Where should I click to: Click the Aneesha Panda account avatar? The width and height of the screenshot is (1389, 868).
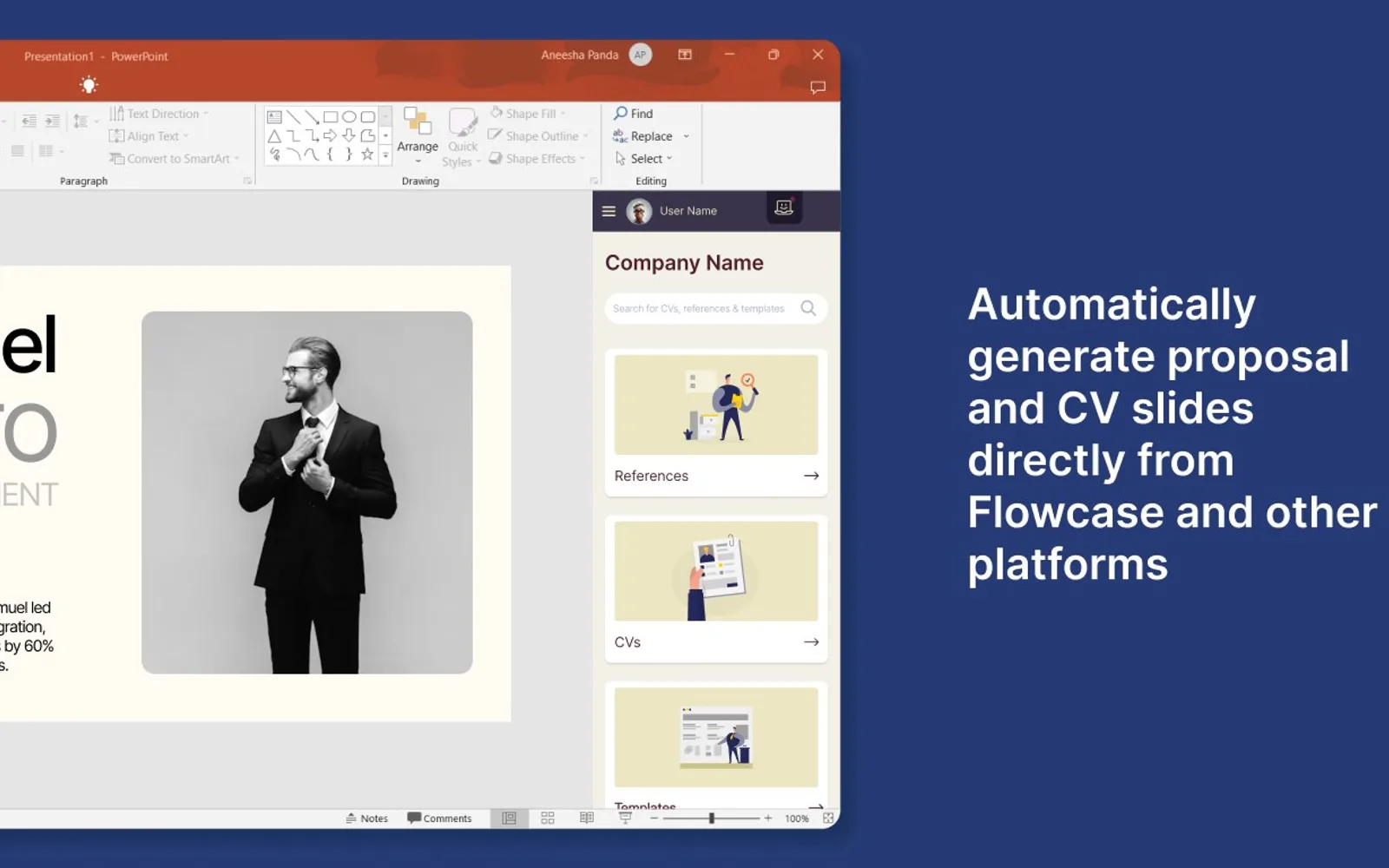click(x=641, y=55)
